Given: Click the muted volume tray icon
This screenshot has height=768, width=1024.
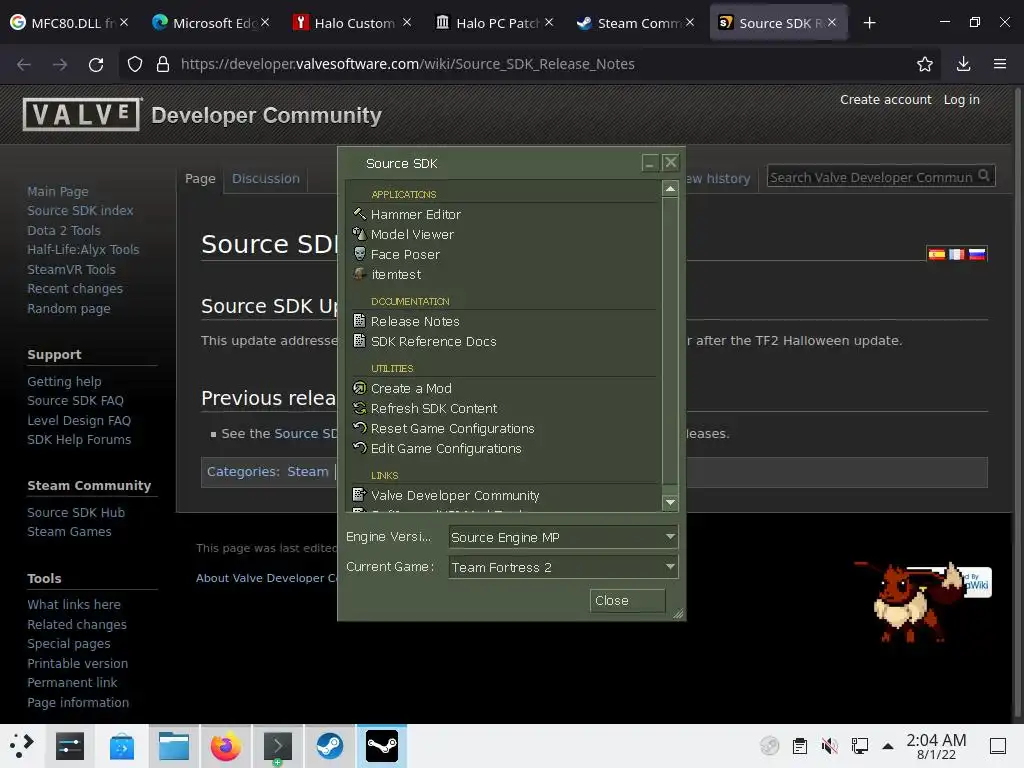Looking at the screenshot, I should pos(829,746).
